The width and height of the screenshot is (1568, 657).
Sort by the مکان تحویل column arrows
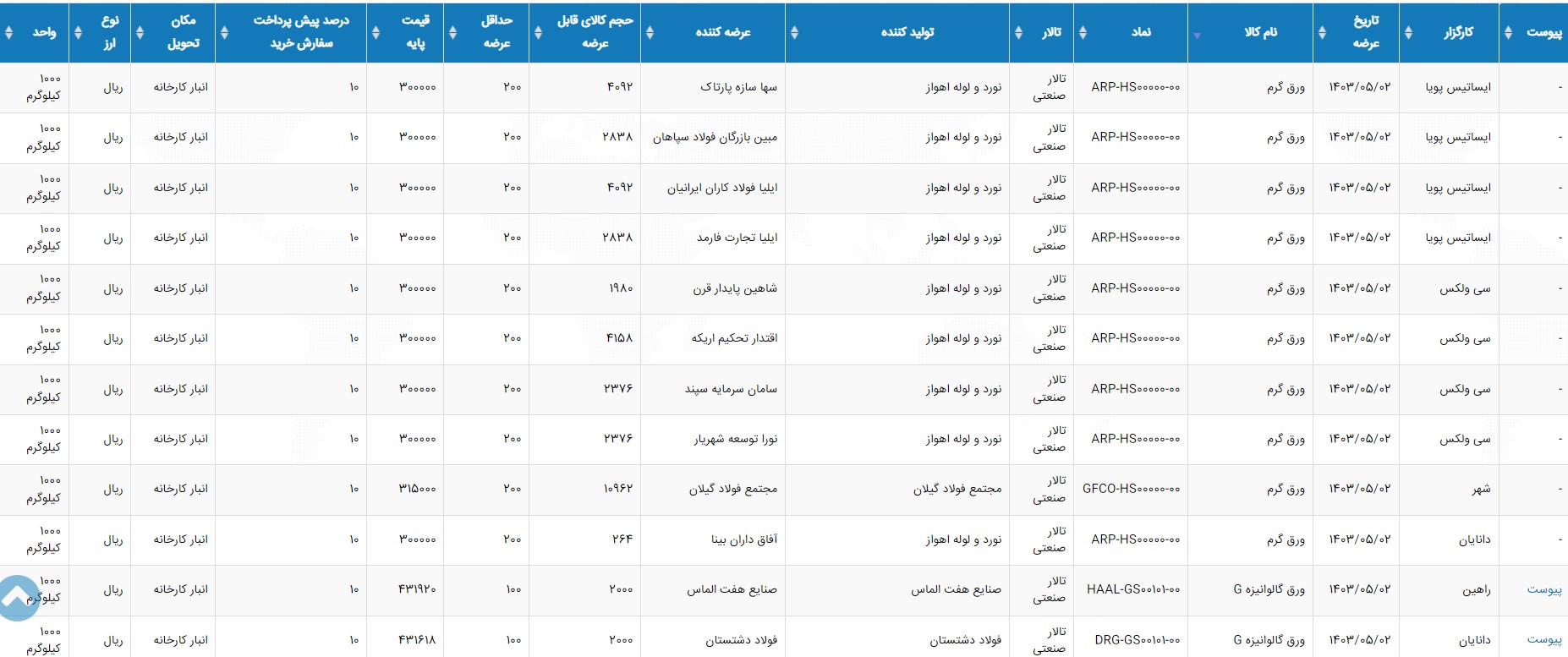[140, 32]
